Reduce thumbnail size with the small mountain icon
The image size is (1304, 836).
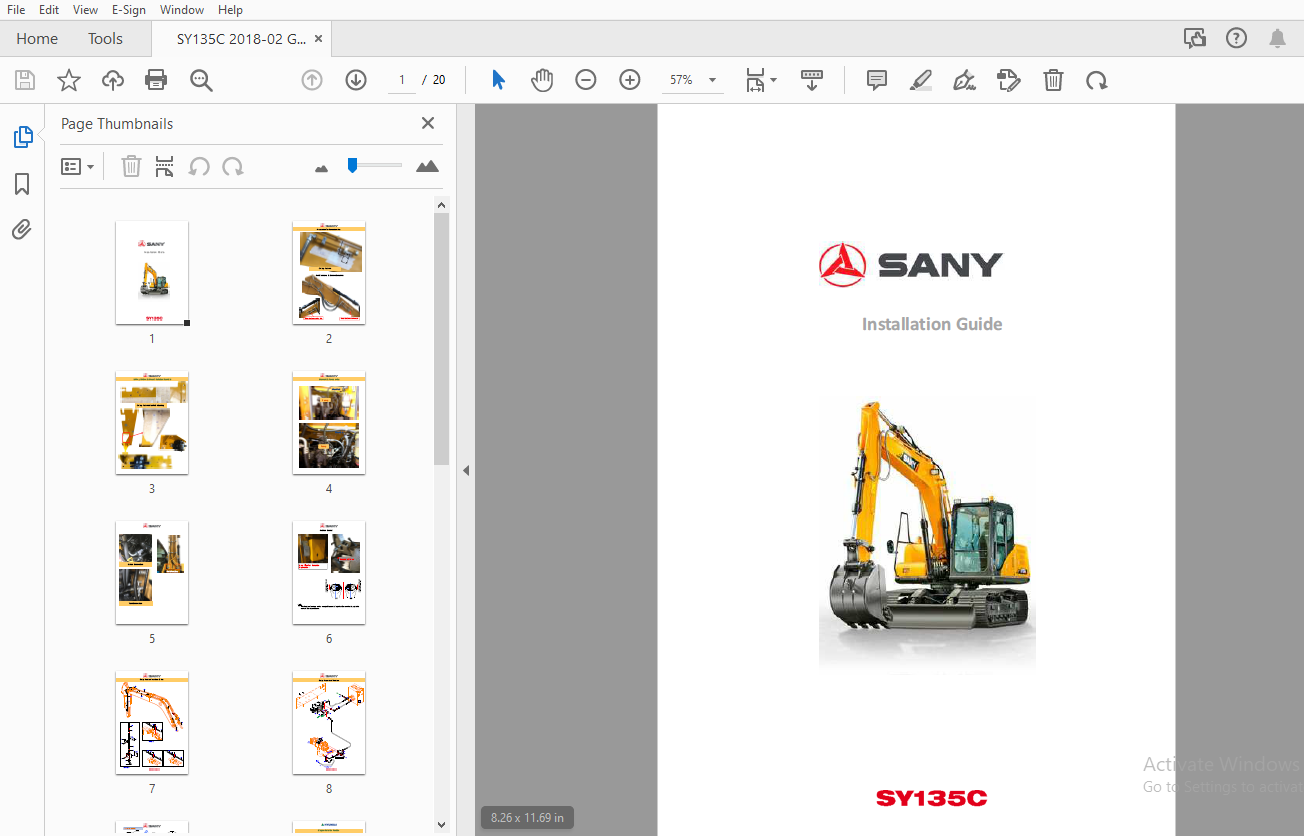coord(321,168)
